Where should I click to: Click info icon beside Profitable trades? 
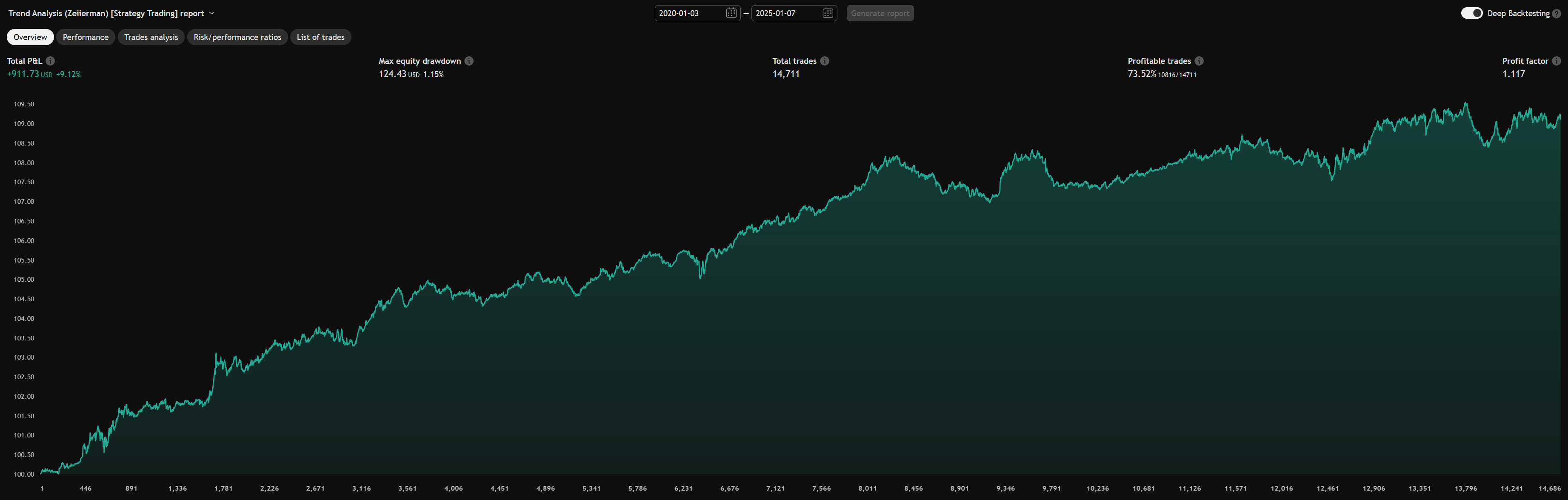coord(1199,61)
